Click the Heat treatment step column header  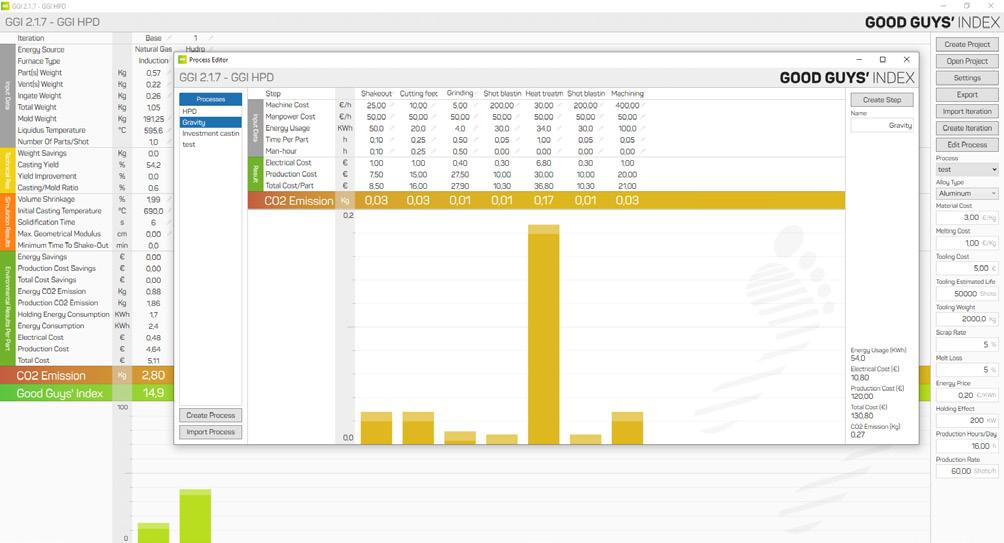pyautogui.click(x=544, y=93)
